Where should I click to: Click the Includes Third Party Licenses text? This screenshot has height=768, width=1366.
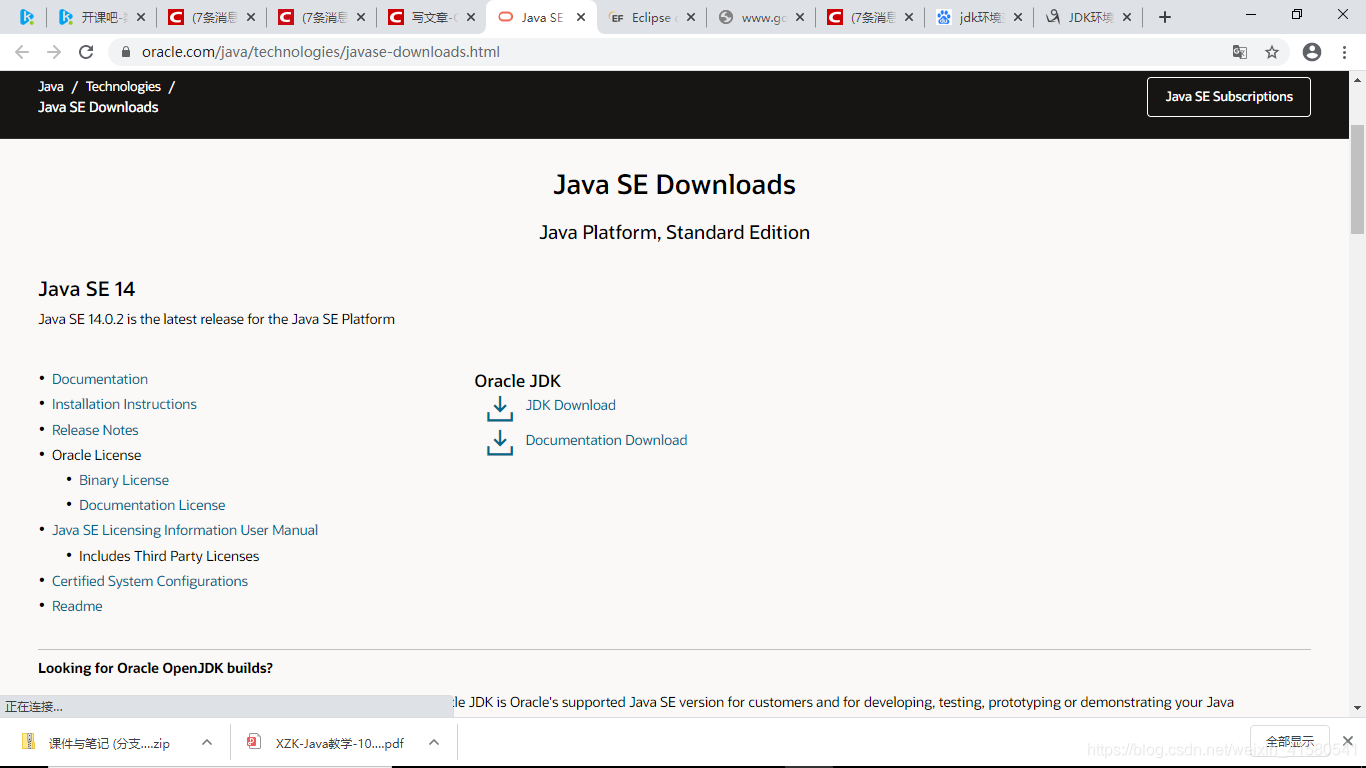(x=169, y=556)
